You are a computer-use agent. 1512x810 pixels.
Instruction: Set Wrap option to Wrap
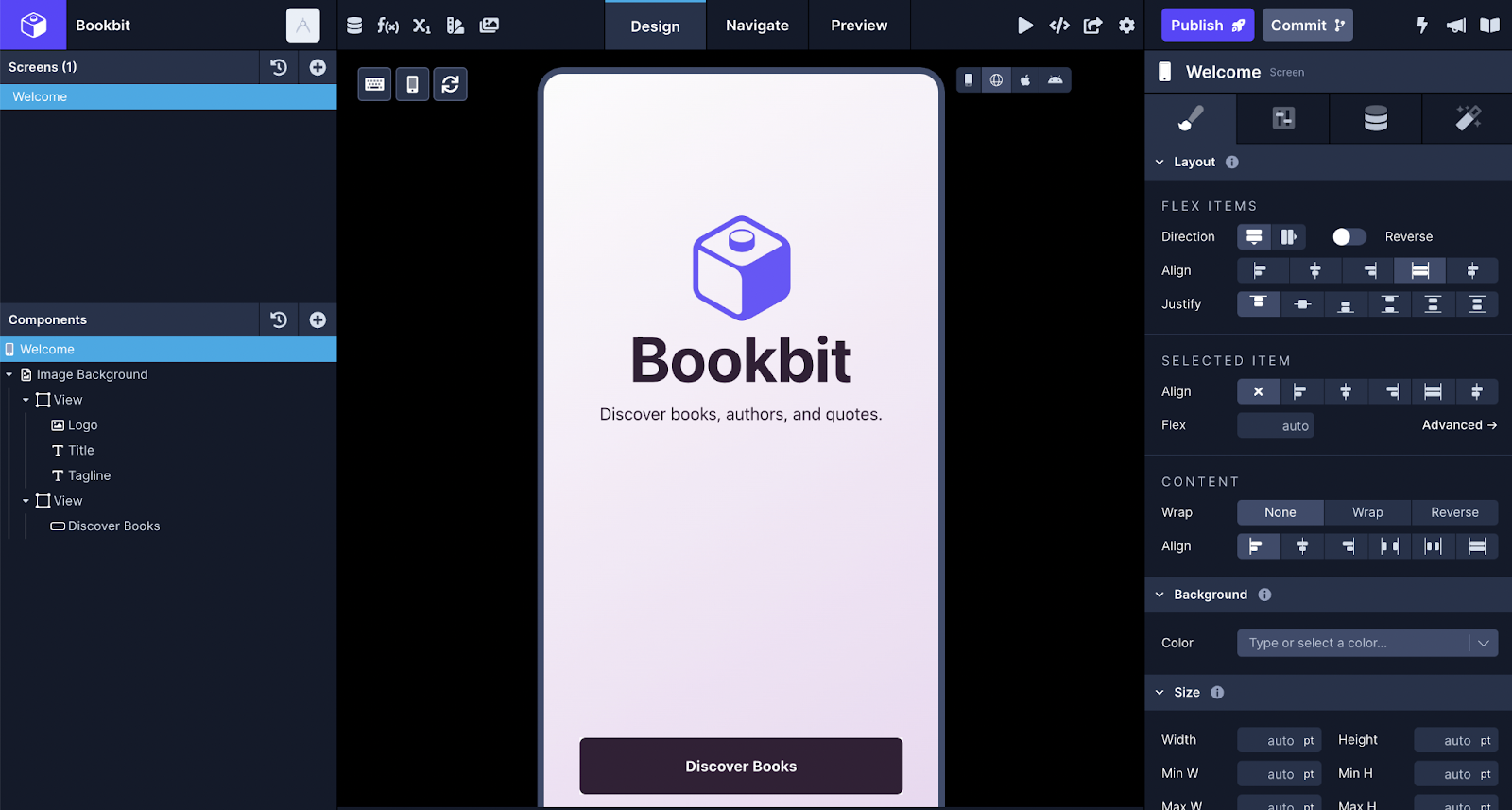[x=1366, y=512]
